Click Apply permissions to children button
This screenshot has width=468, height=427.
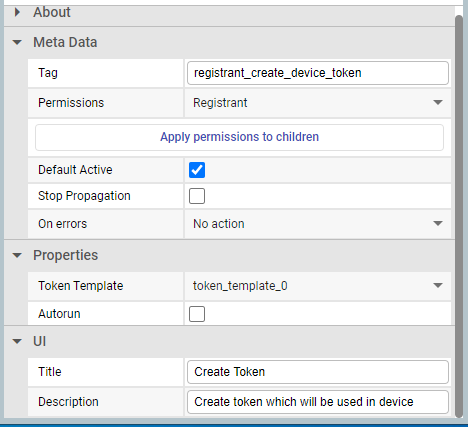pos(239,137)
